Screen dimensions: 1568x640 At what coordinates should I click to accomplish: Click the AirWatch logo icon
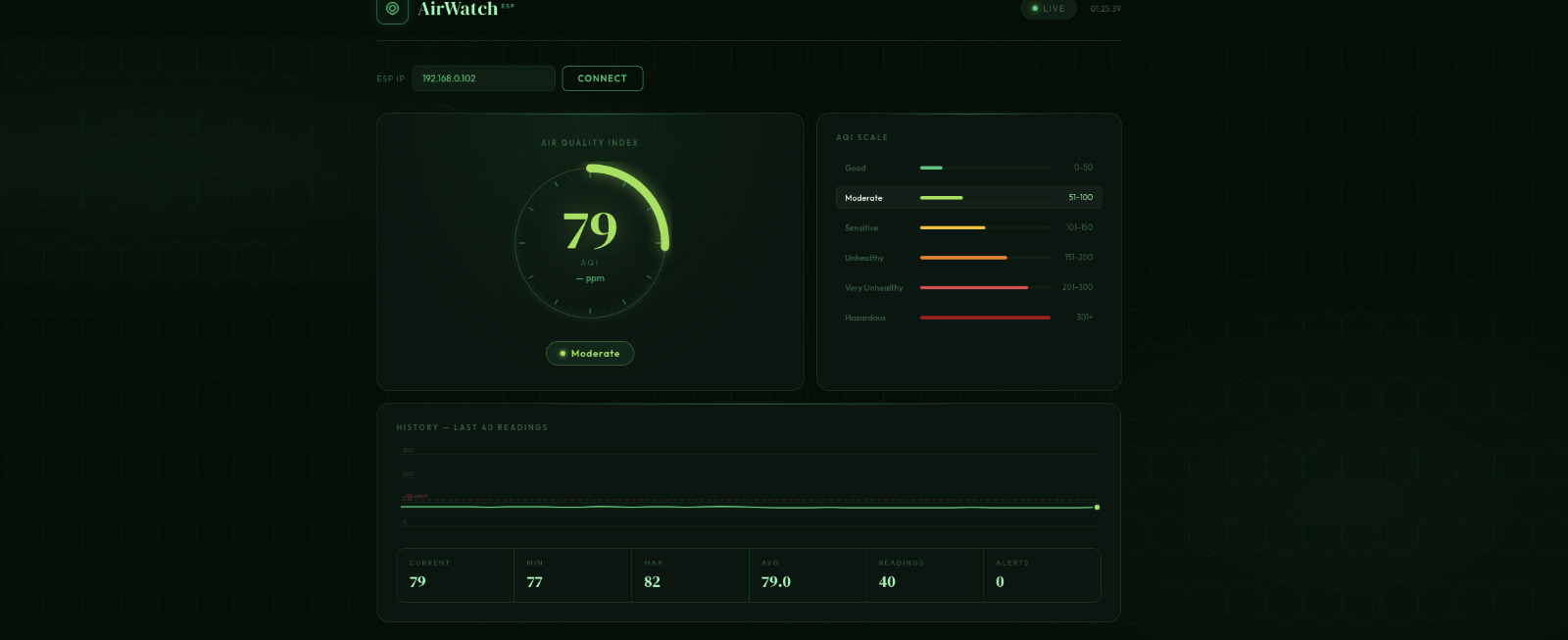[x=392, y=10]
